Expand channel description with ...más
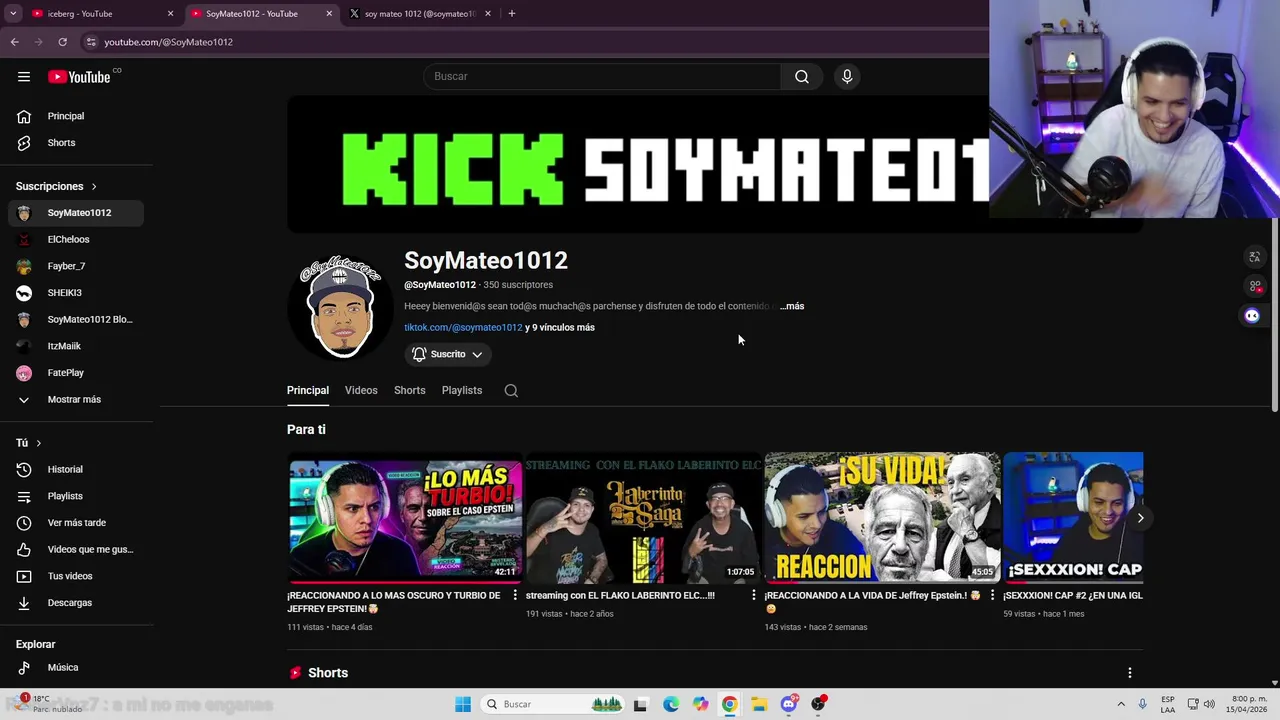1280x720 pixels. pos(792,306)
